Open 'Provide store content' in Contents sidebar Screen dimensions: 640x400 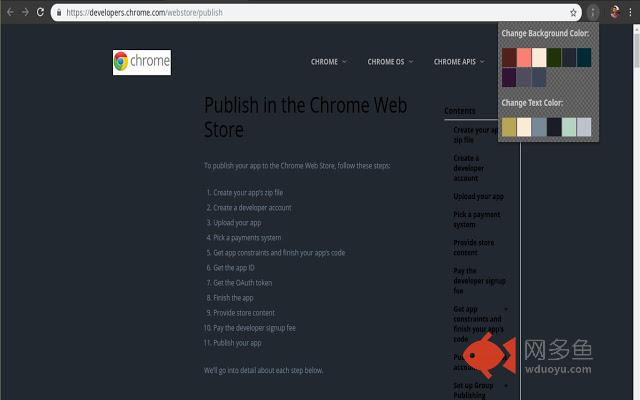click(473, 248)
